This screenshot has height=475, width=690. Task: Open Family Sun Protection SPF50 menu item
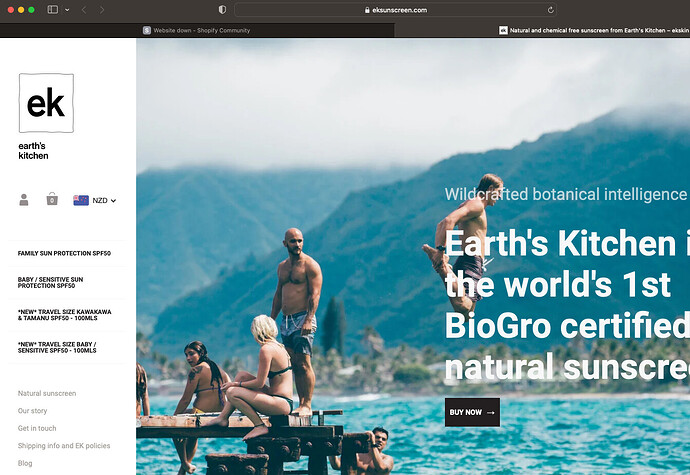64,253
